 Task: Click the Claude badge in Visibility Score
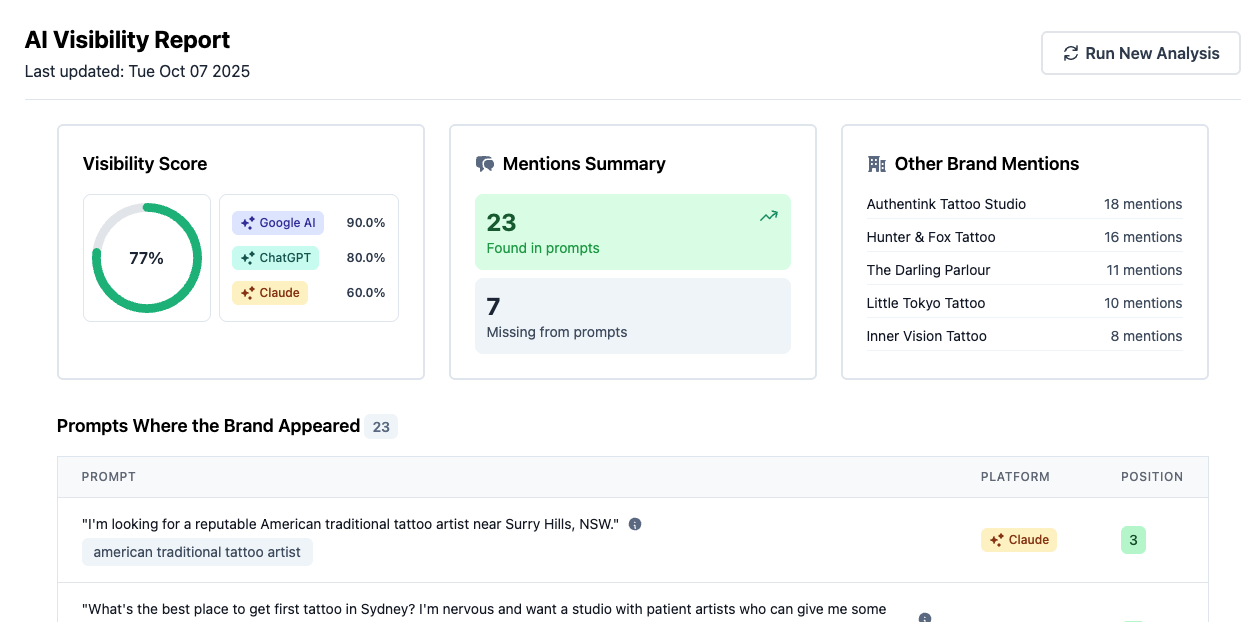coord(270,293)
